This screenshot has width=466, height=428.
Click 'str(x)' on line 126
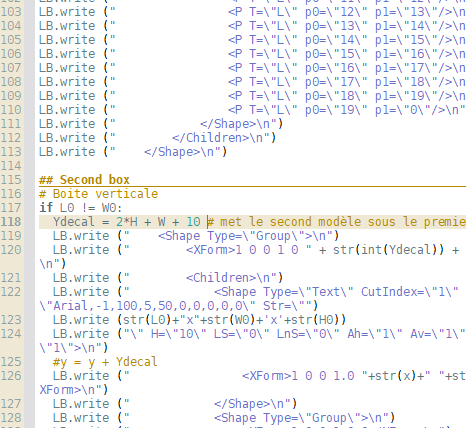396,376
